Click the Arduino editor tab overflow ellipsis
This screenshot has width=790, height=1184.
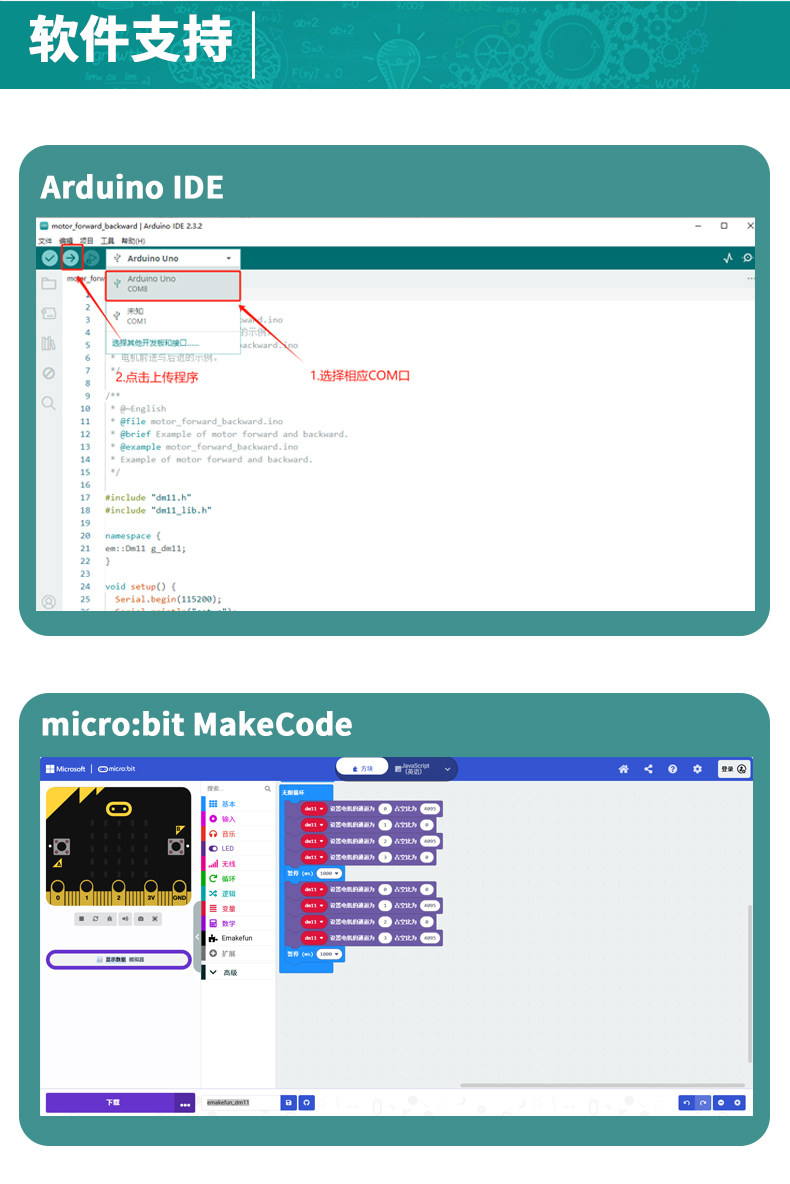click(750, 279)
